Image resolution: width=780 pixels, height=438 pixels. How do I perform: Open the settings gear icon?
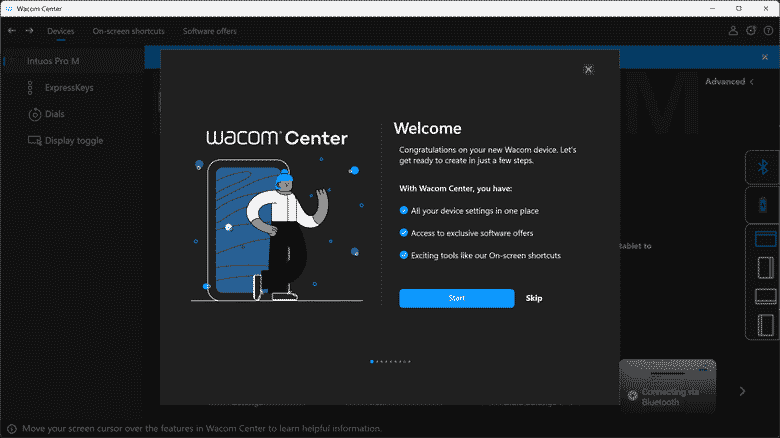coord(751,31)
